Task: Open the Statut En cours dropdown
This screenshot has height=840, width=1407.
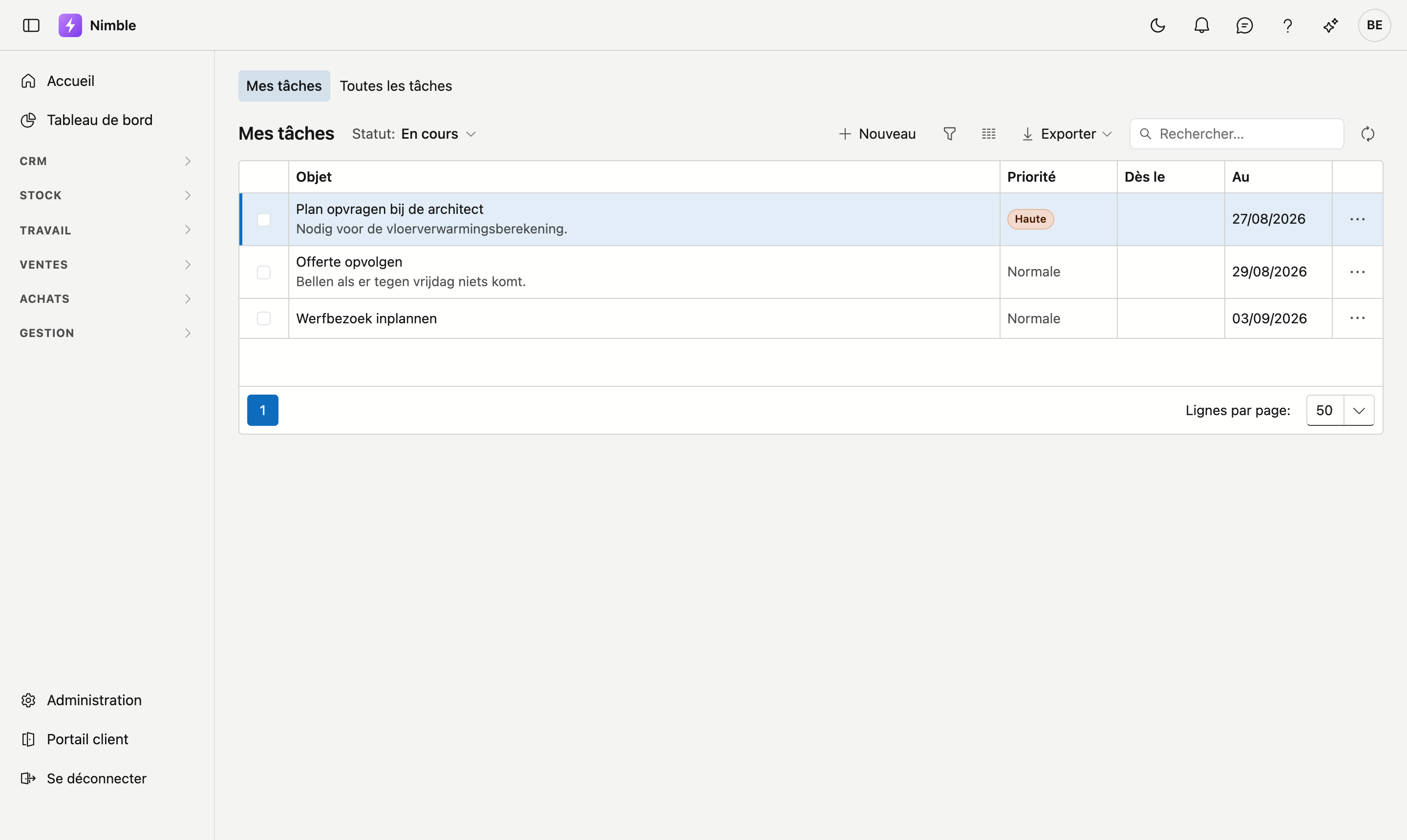Action: pos(414,134)
